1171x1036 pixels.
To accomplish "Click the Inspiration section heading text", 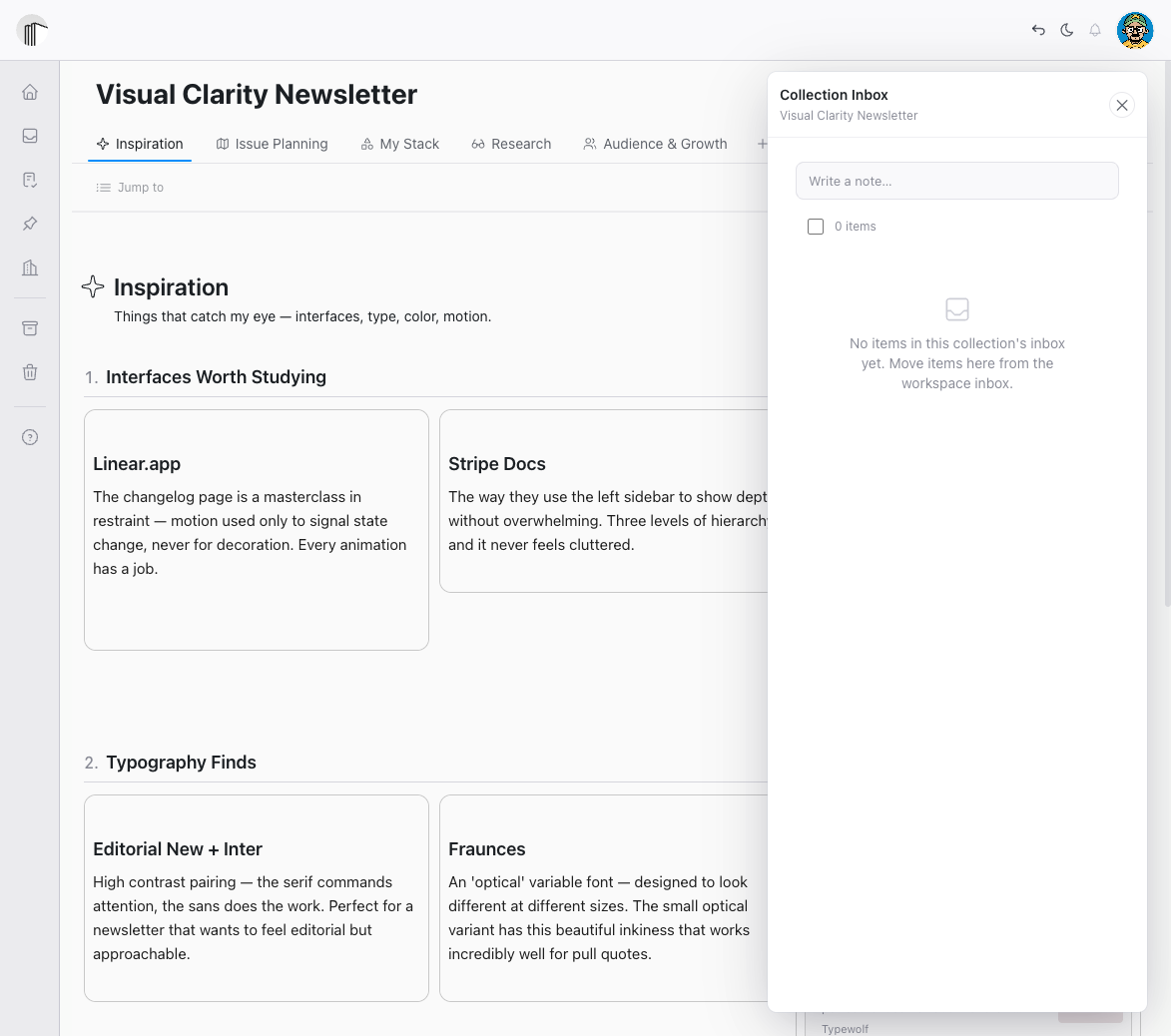I will click(171, 287).
